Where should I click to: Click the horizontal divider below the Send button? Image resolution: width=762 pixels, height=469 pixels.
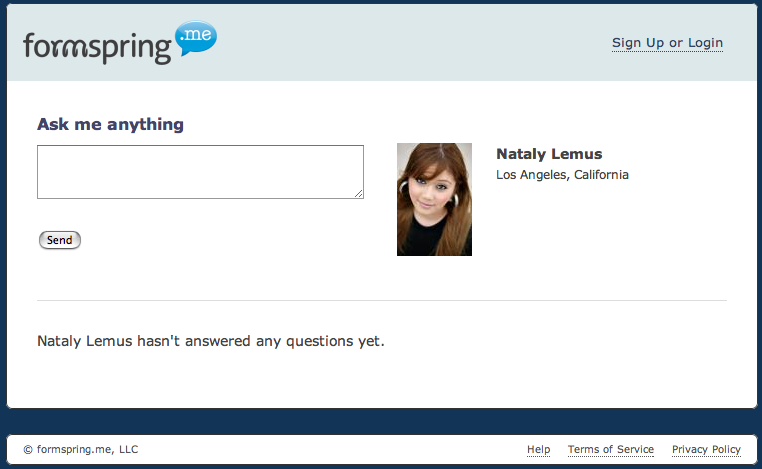380,300
